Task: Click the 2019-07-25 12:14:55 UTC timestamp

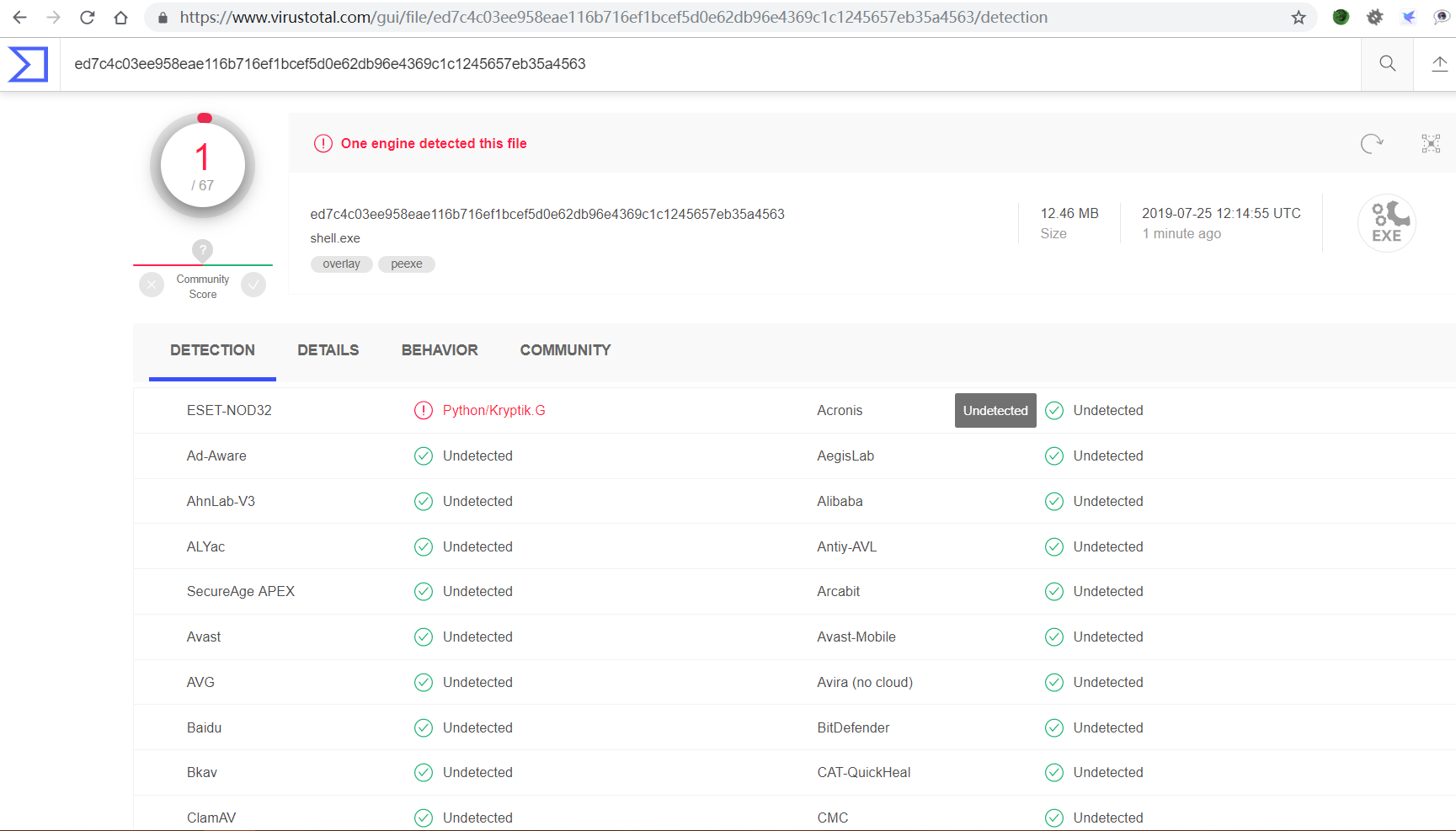Action: (x=1221, y=213)
